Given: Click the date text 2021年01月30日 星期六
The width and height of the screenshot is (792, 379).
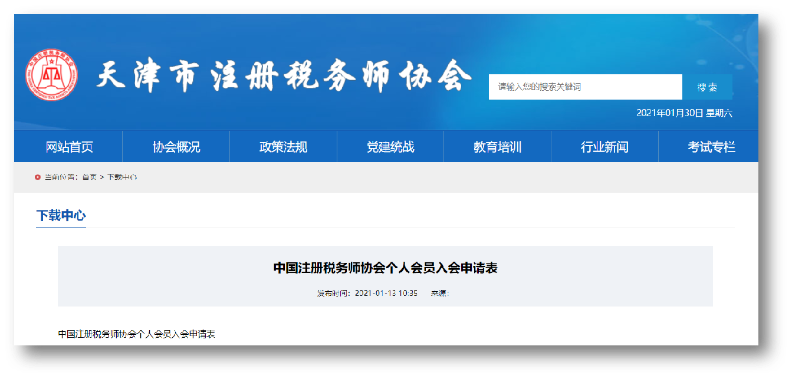Looking at the screenshot, I should (684, 113).
